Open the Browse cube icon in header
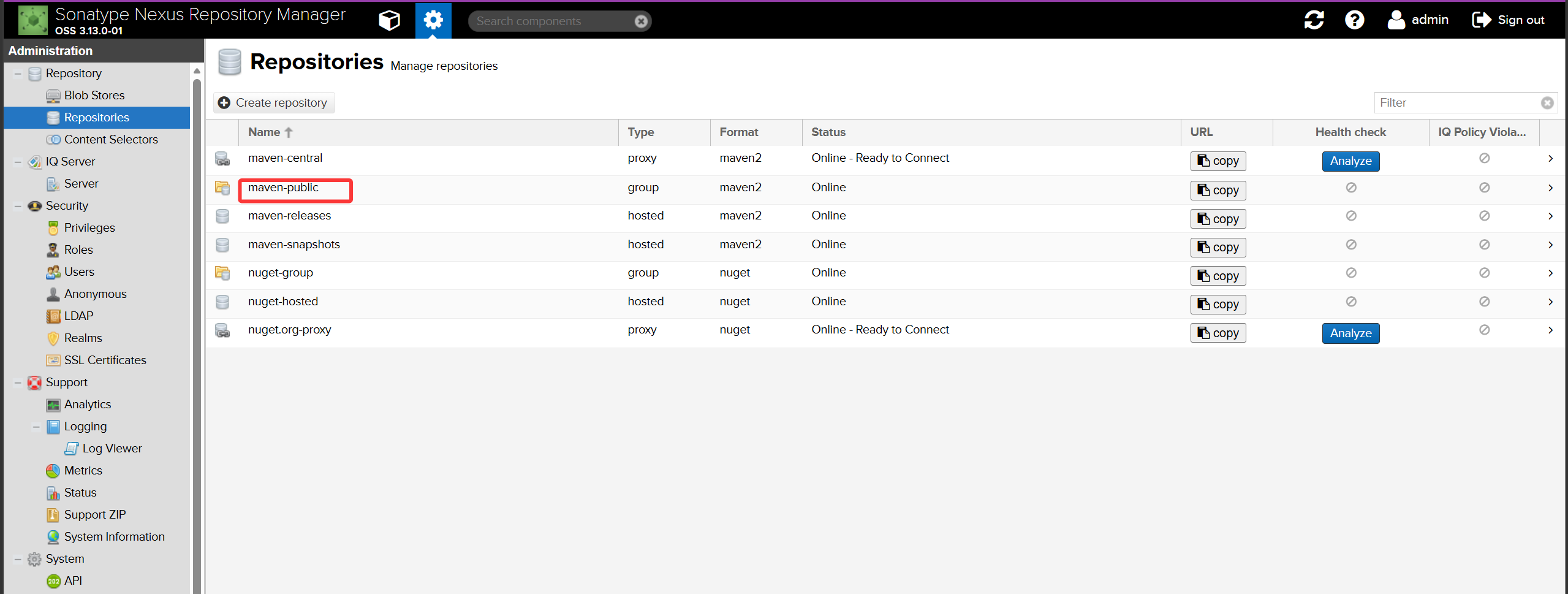Image resolution: width=1568 pixels, height=594 pixels. pos(389,21)
